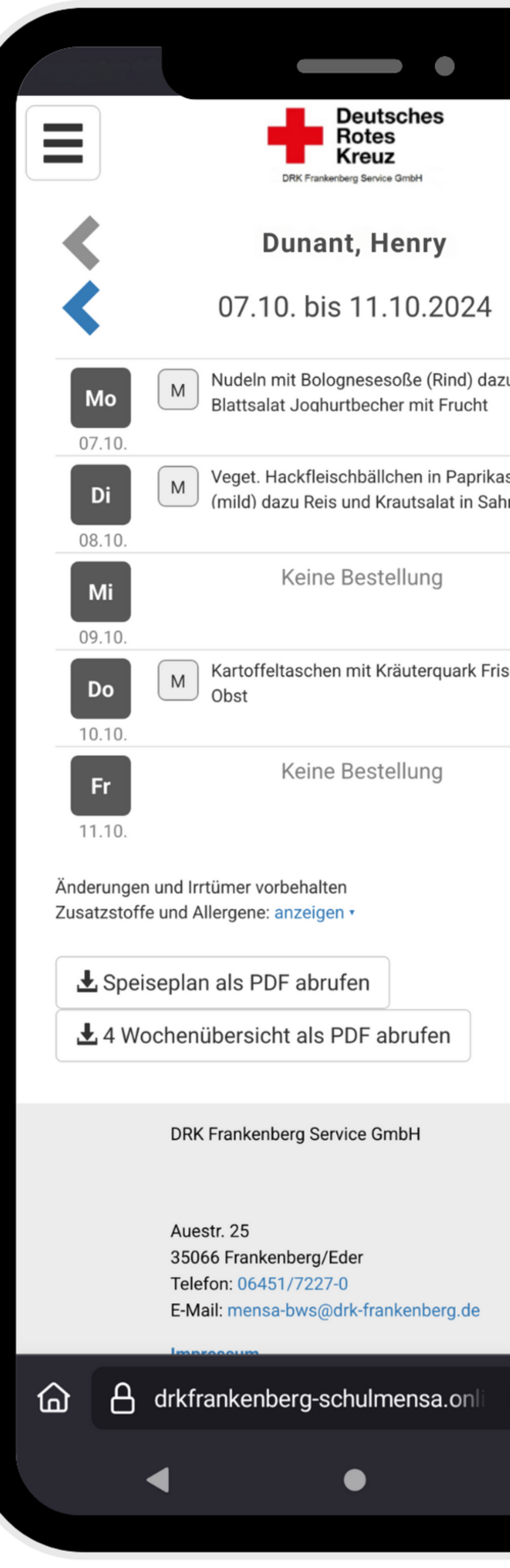This screenshot has height=1568, width=510.
Task: Download Speiseplan als PDF
Action: 223,983
